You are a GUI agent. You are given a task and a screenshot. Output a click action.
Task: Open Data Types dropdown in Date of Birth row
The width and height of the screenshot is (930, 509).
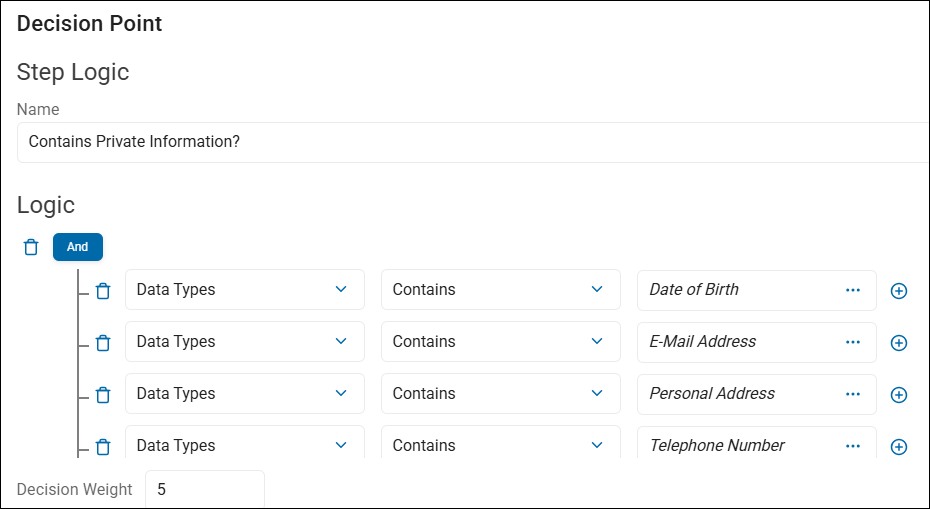pyautogui.click(x=244, y=290)
